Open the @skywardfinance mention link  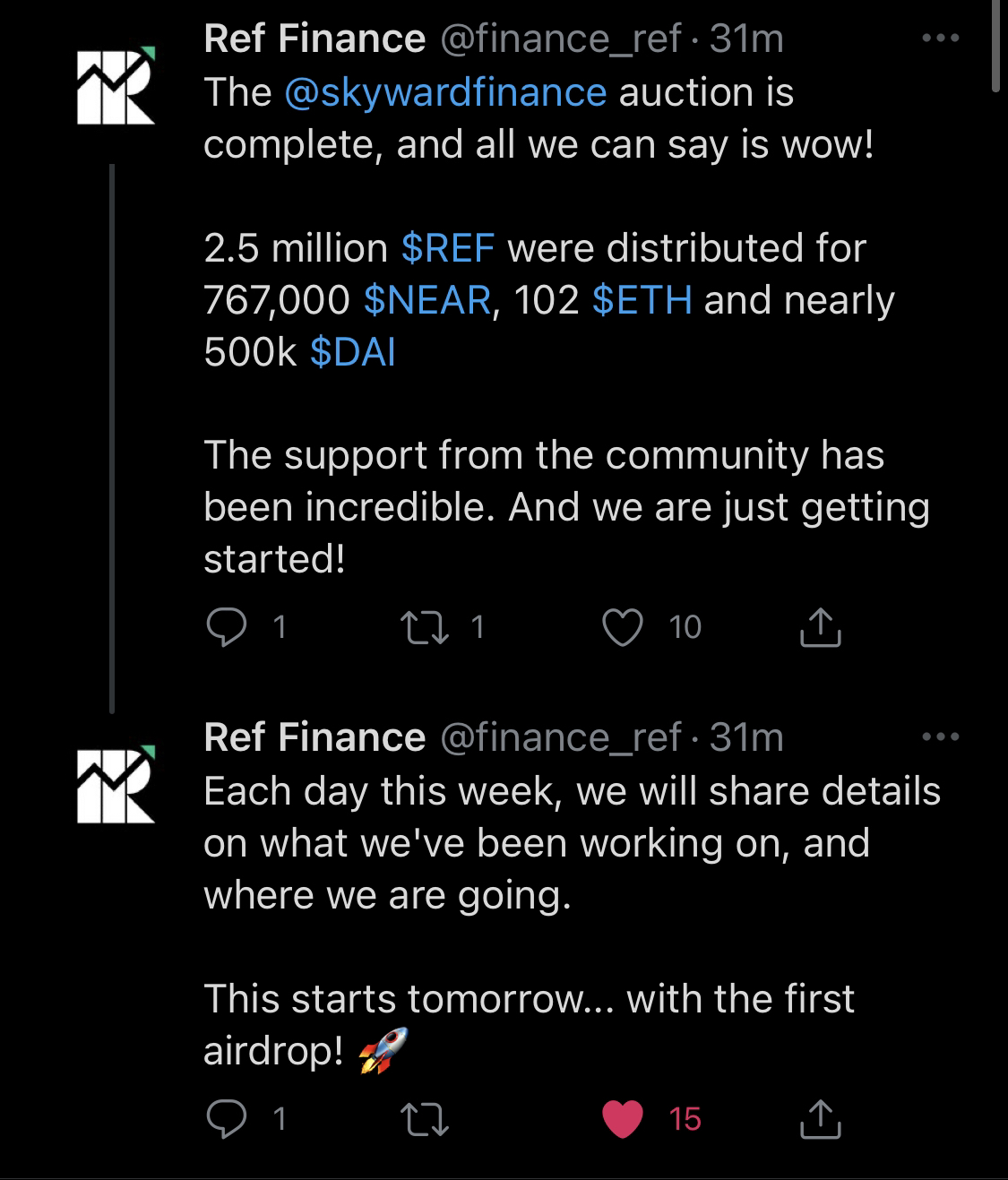tap(445, 92)
